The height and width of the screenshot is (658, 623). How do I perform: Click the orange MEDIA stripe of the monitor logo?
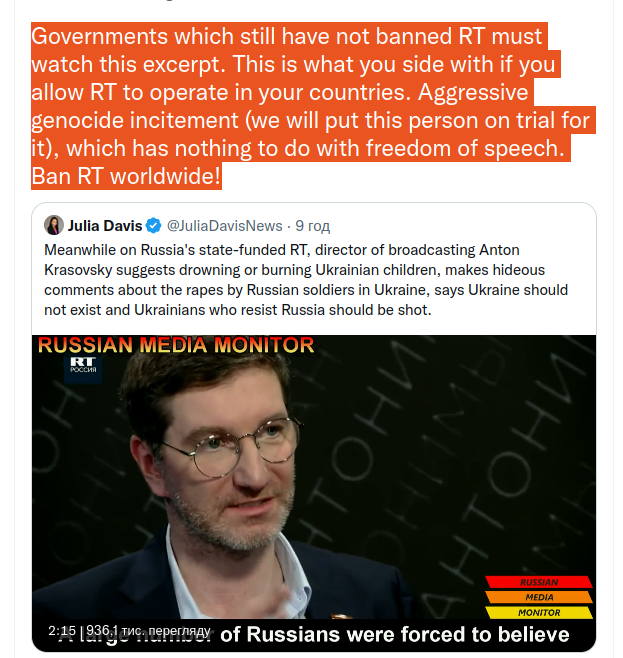click(x=539, y=597)
